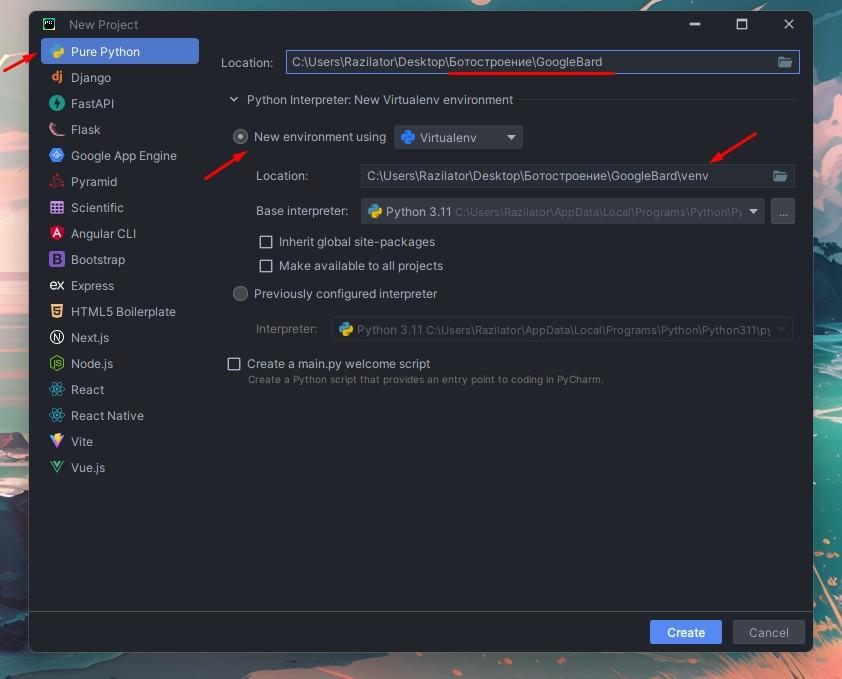This screenshot has height=679, width=842.
Task: Click the Pure Python snake icon
Action: pos(57,52)
